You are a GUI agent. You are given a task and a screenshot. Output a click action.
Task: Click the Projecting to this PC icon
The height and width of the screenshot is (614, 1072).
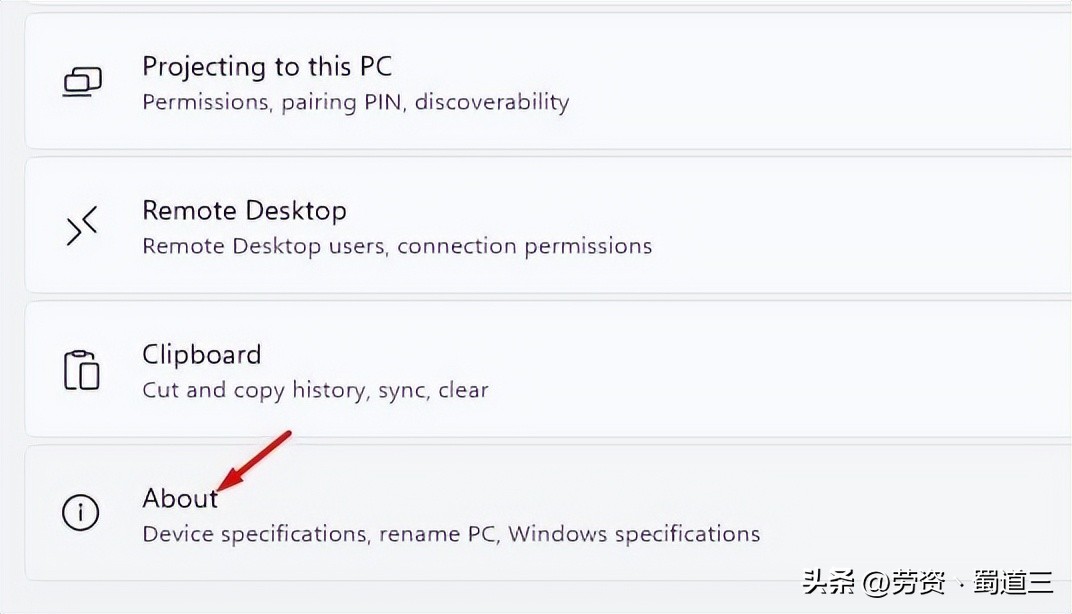[x=81, y=81]
